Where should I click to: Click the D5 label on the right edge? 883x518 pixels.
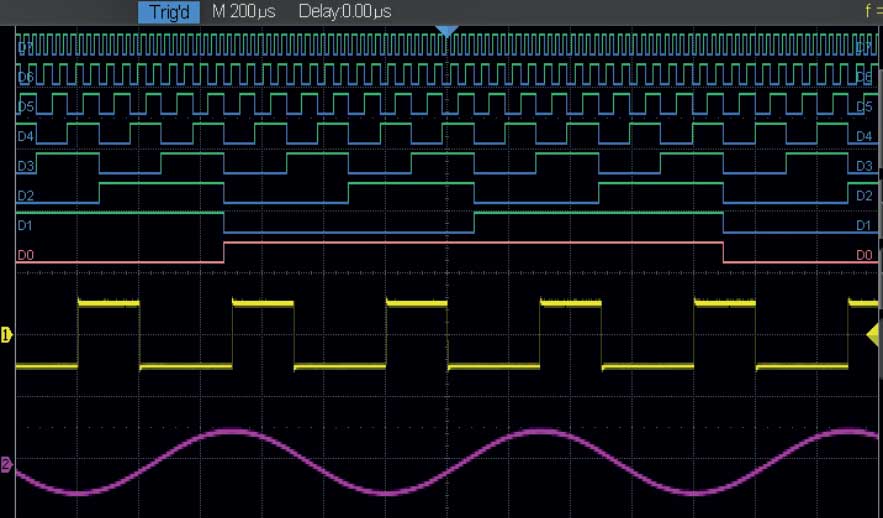pos(864,106)
